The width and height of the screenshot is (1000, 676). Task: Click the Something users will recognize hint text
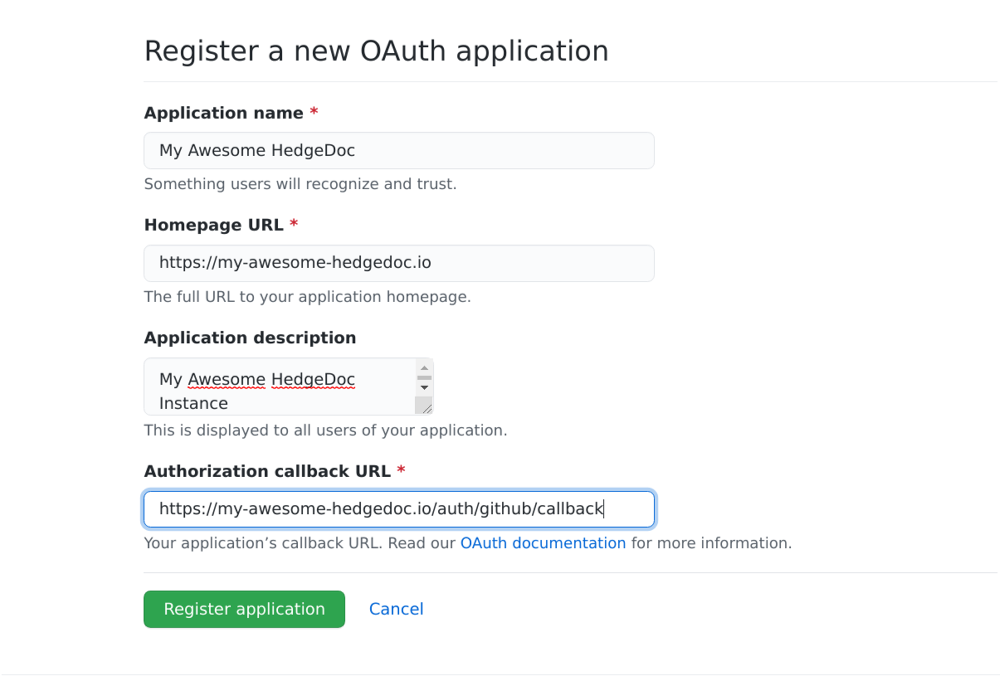point(300,183)
